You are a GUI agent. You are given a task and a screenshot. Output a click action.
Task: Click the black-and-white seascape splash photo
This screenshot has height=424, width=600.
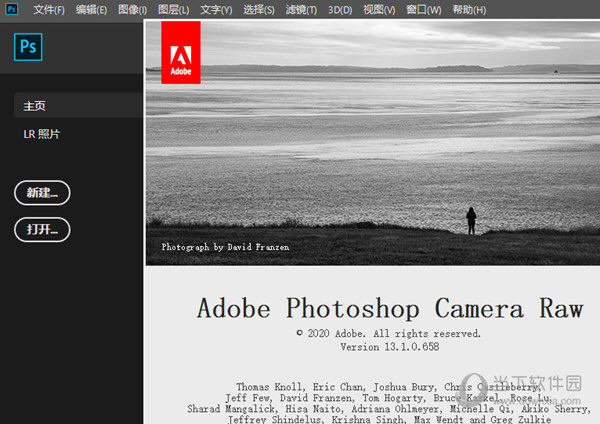pyautogui.click(x=380, y=150)
